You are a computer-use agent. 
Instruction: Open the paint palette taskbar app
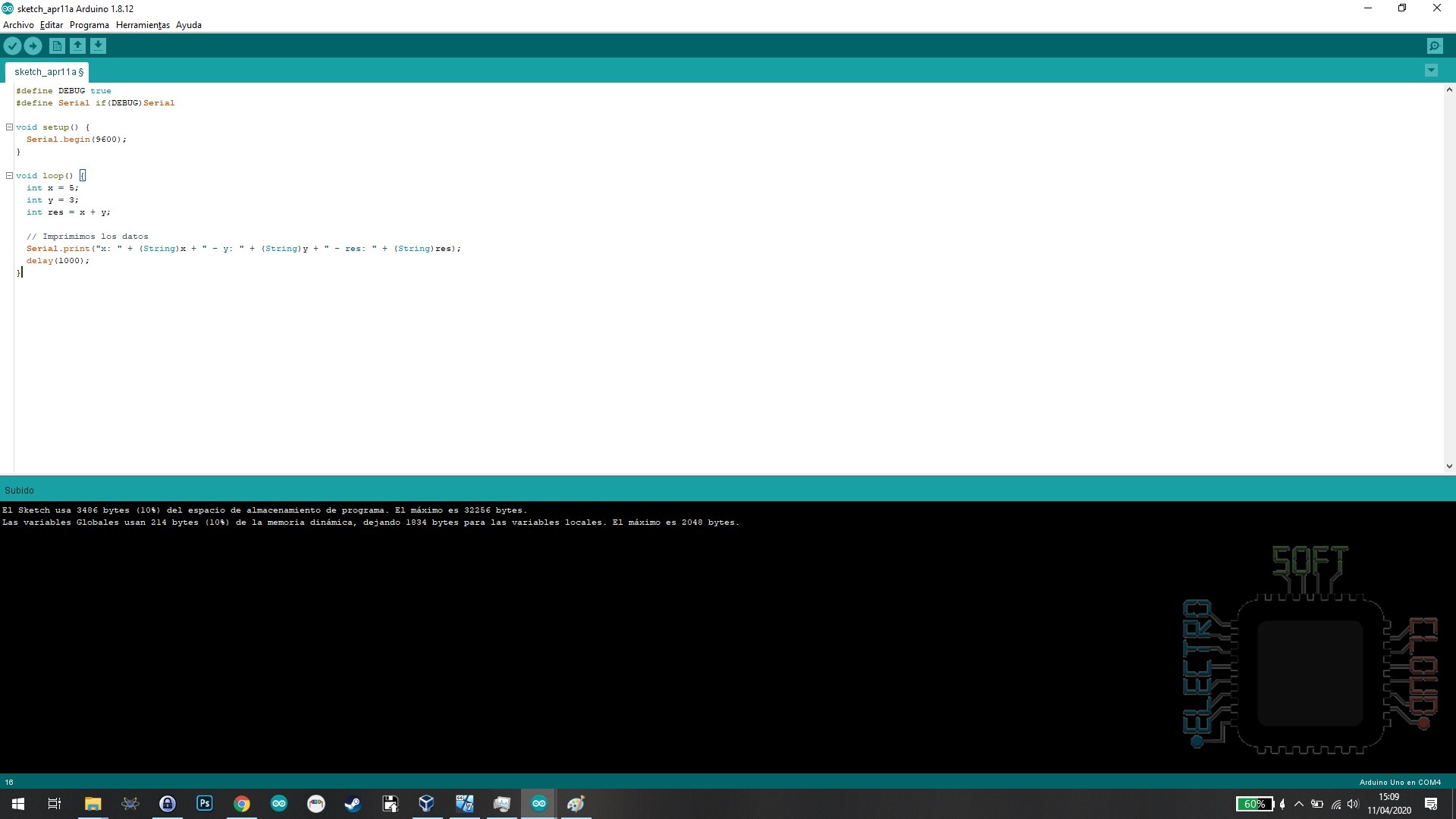point(576,804)
